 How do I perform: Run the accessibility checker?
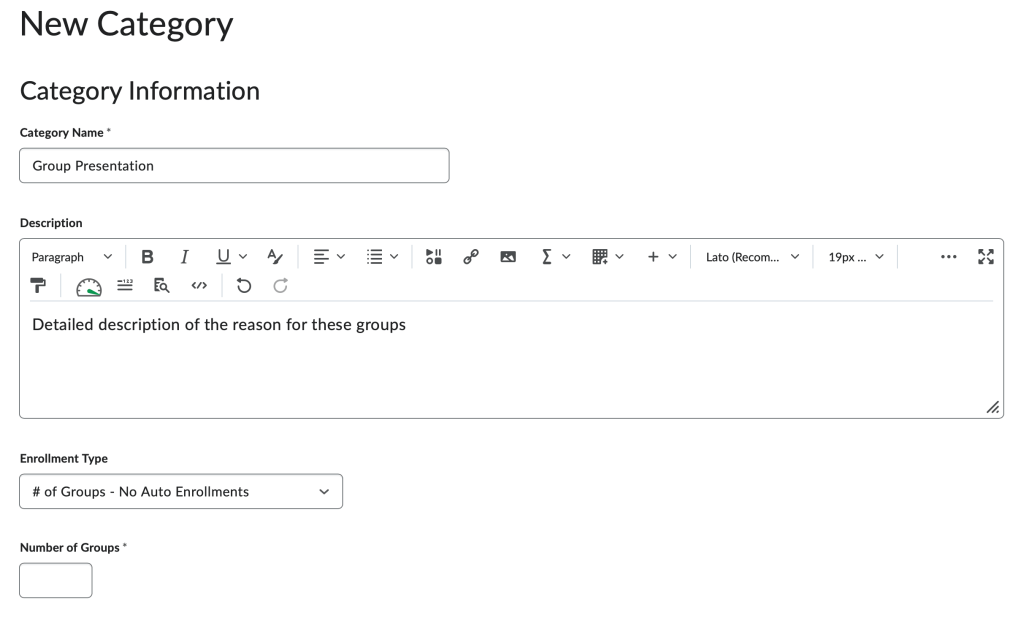point(90,286)
